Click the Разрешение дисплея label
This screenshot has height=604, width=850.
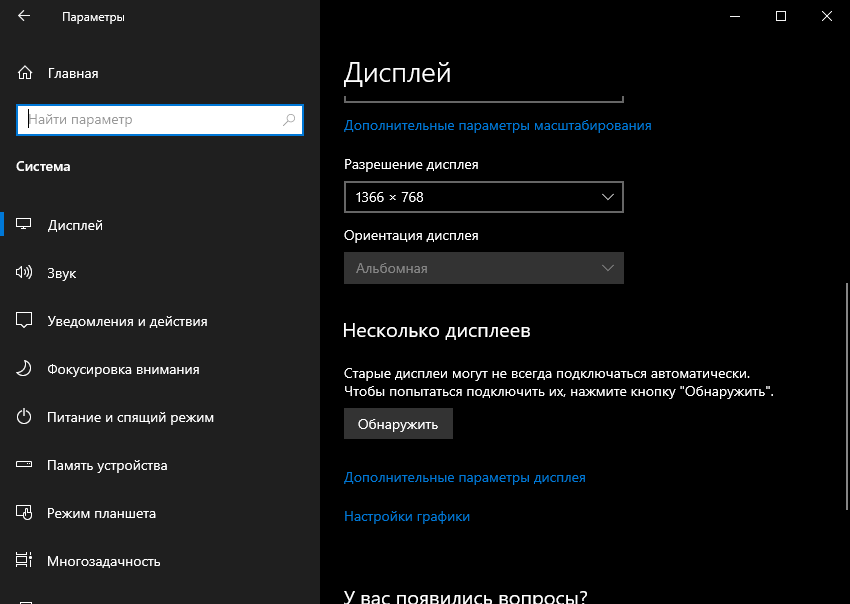pos(411,164)
